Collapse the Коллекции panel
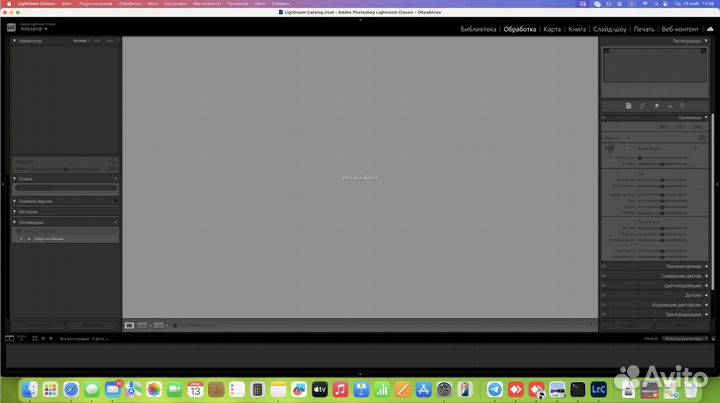Screen dimensions: 720x403 14,222
